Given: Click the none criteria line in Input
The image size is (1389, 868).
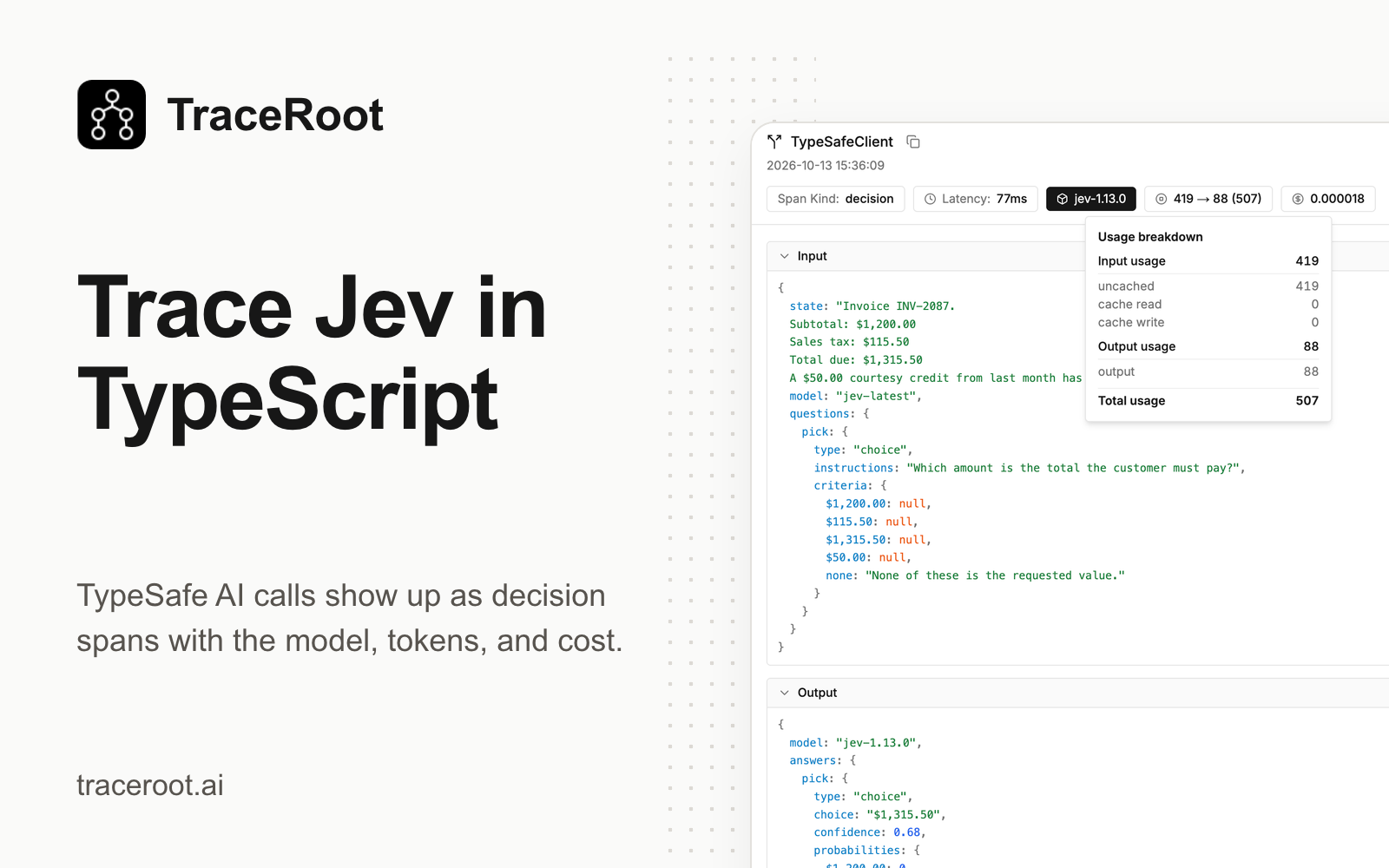Looking at the screenshot, I should [975, 575].
